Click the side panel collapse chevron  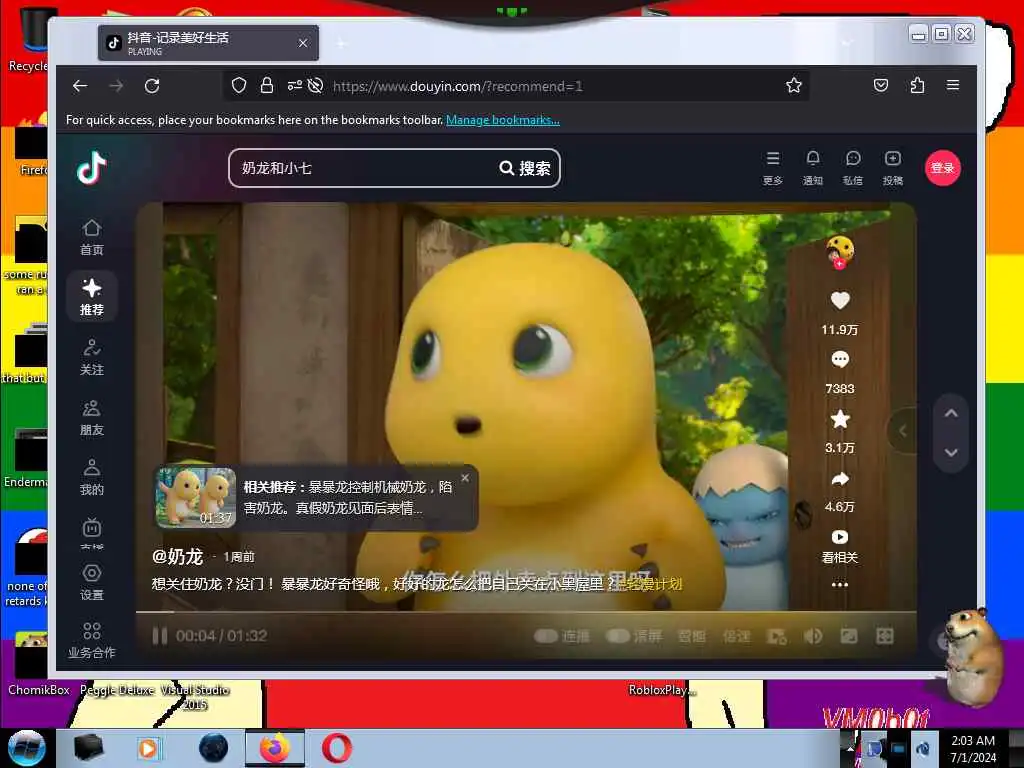(903, 431)
